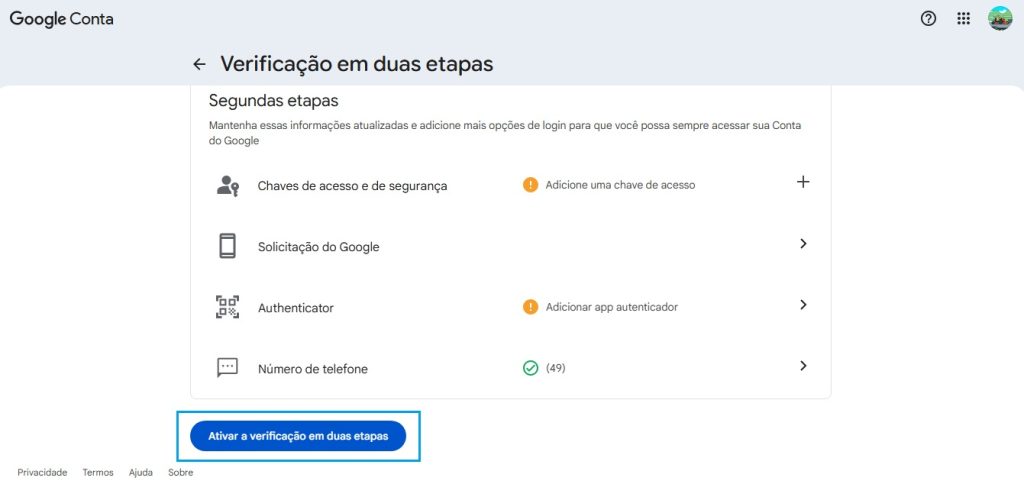Open the Google help question mark icon
The width and height of the screenshot is (1024, 484).
point(928,18)
